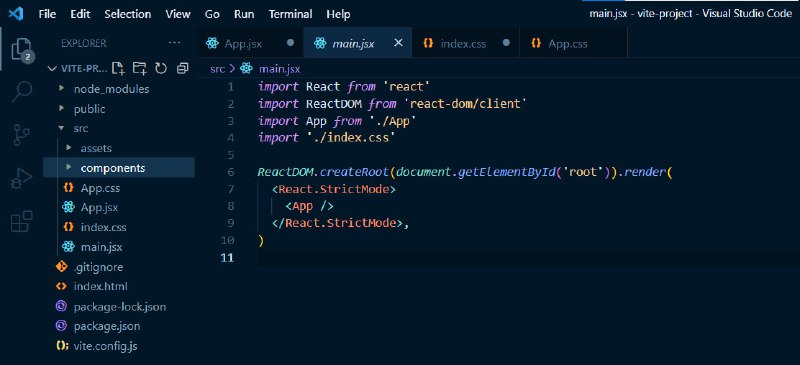The height and width of the screenshot is (365, 800).
Task: Open the Help menu
Action: point(338,14)
